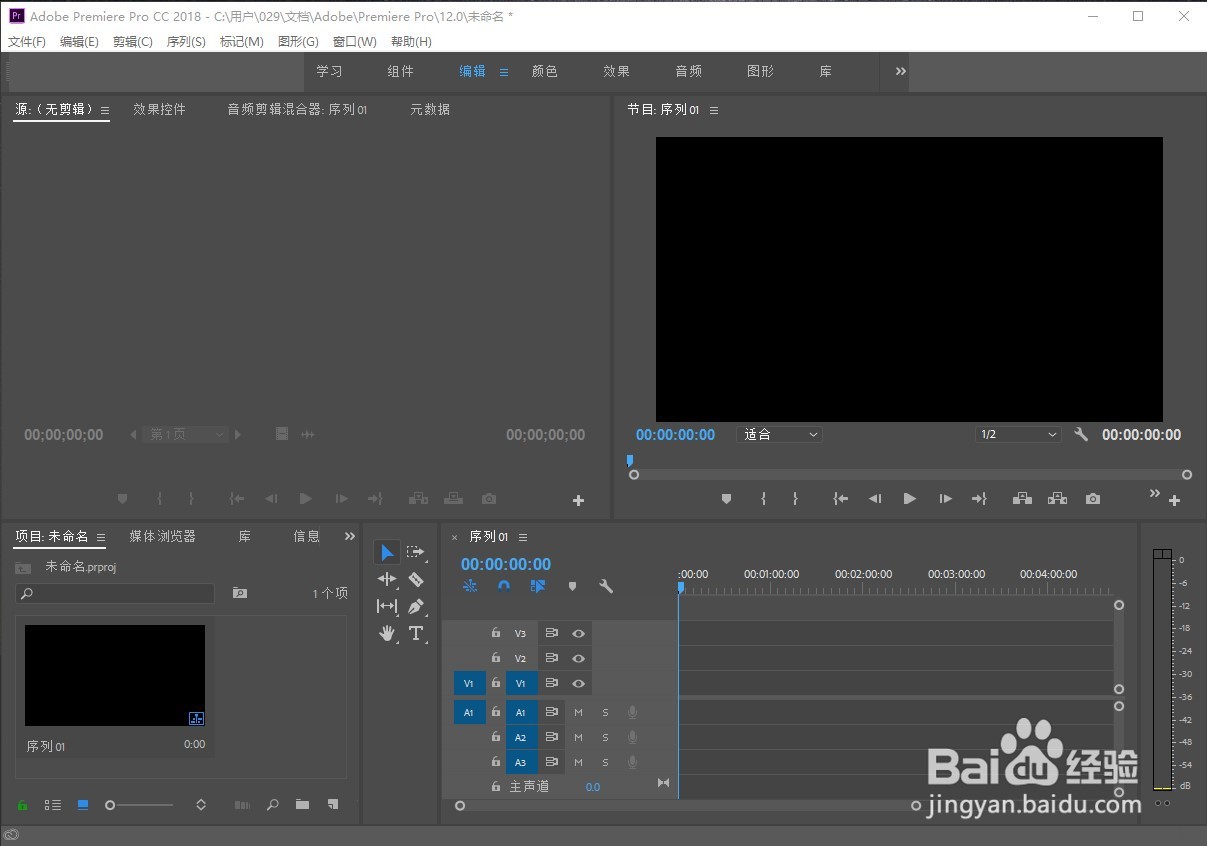The image size is (1207, 846).
Task: Select the Type tool
Action: point(416,633)
